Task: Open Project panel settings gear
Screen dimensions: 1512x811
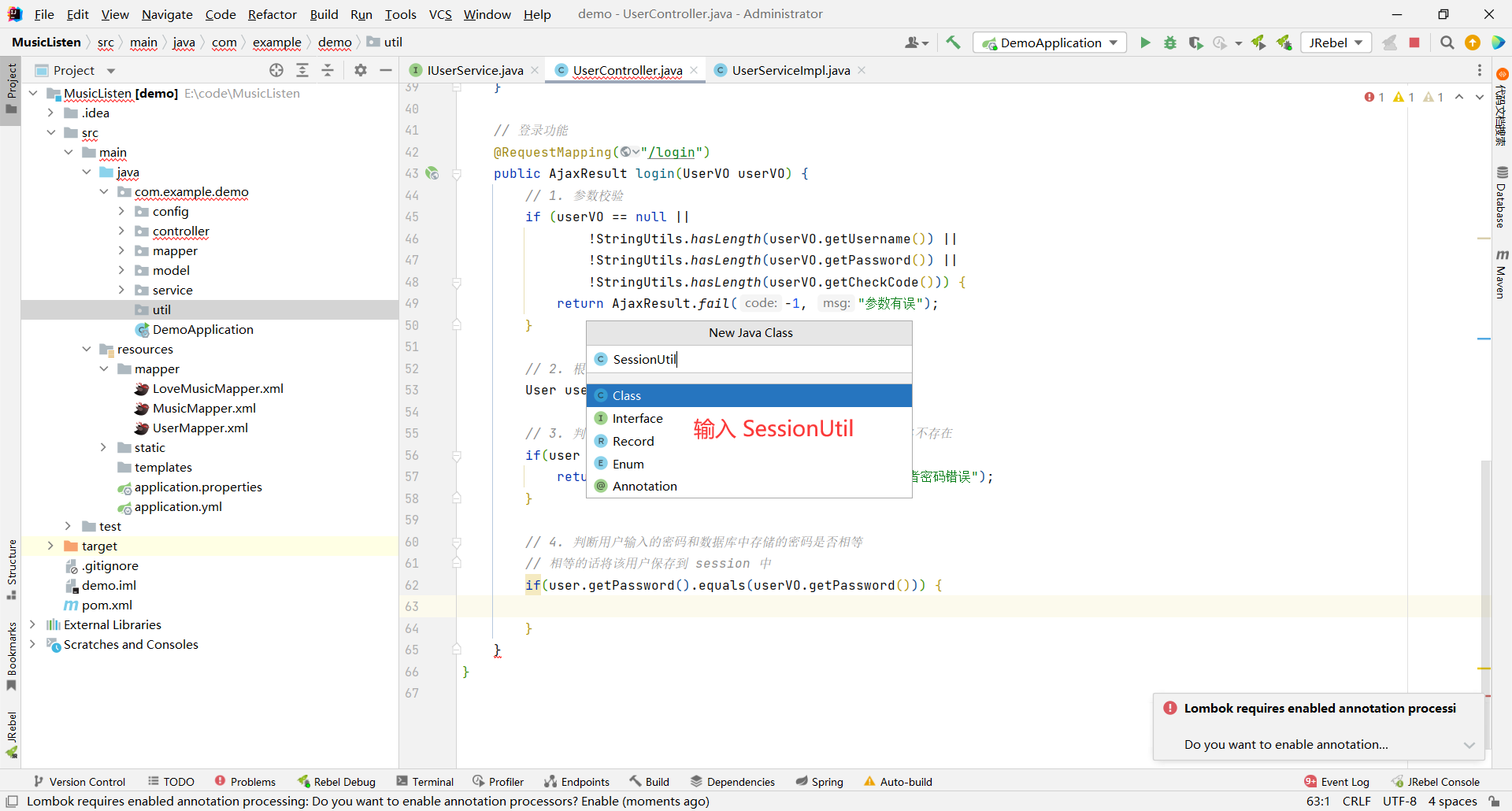Action: pos(361,70)
